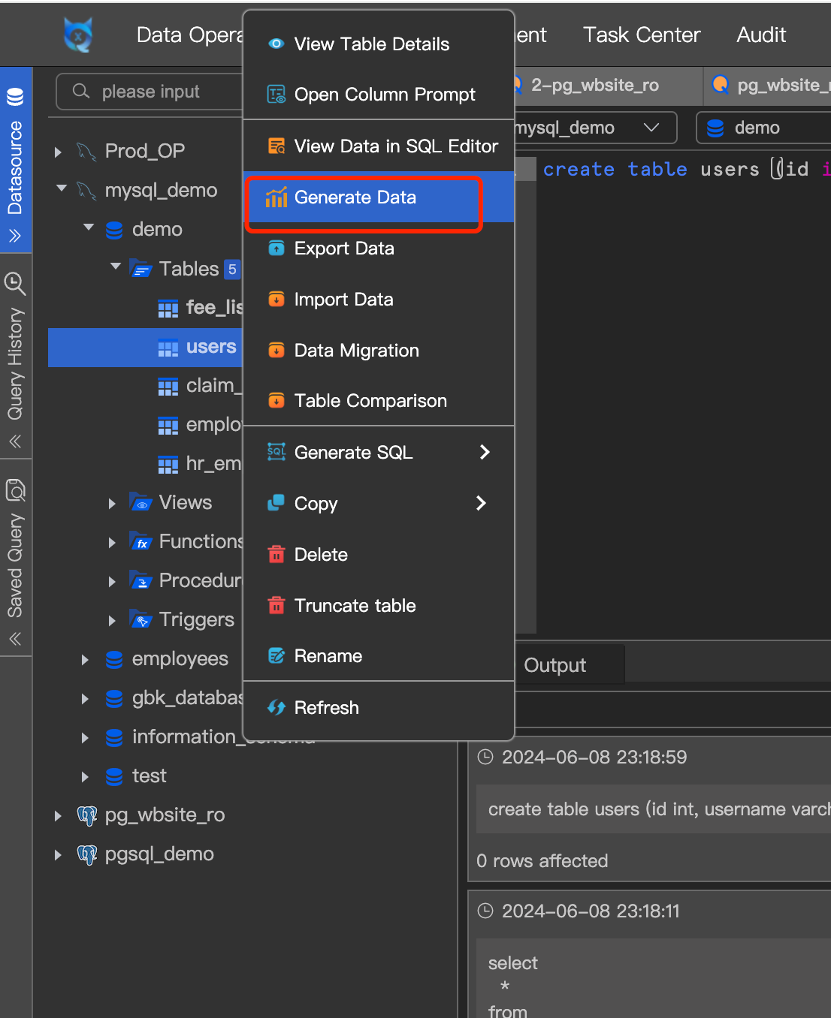Click the 0 rows affected message
832x1018 pixels.
point(542,861)
